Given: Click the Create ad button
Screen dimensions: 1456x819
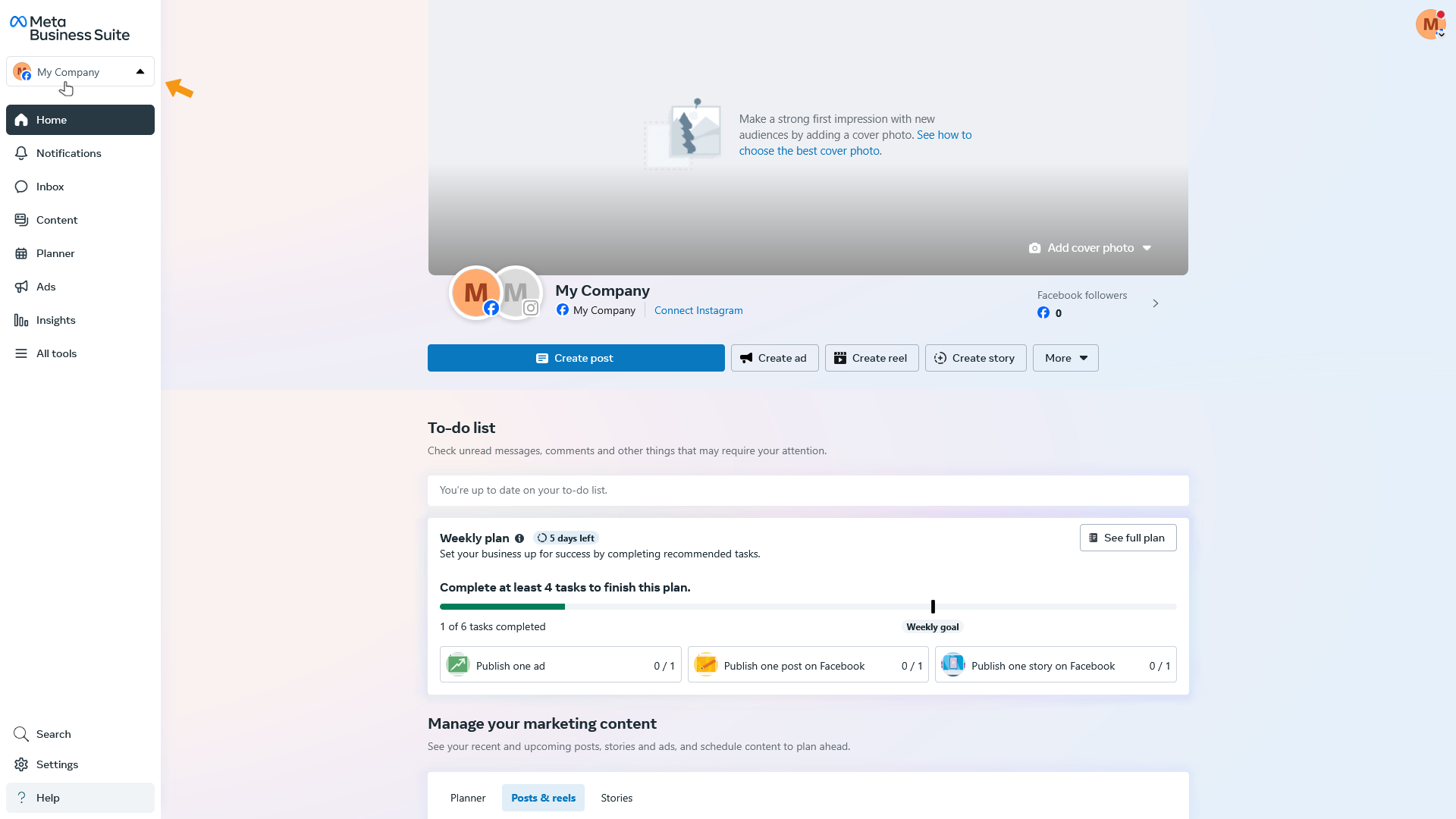Looking at the screenshot, I should 775,358.
